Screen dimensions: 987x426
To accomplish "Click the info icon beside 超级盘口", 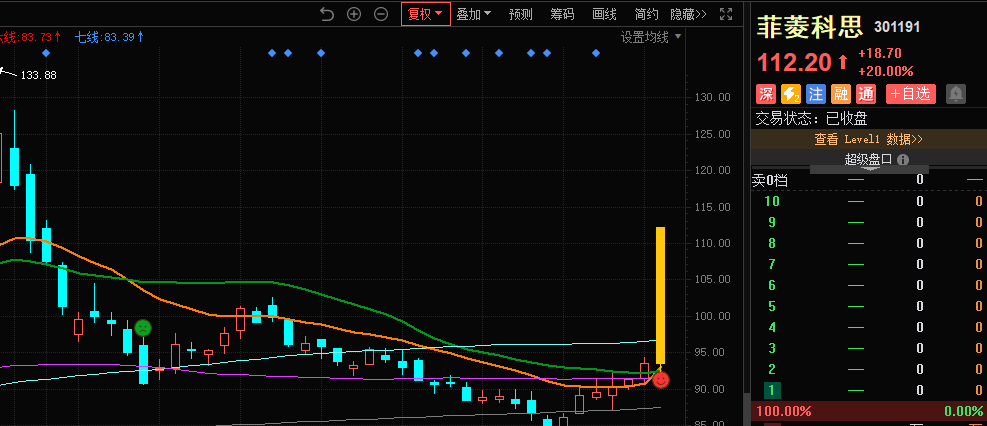I will coord(902,159).
